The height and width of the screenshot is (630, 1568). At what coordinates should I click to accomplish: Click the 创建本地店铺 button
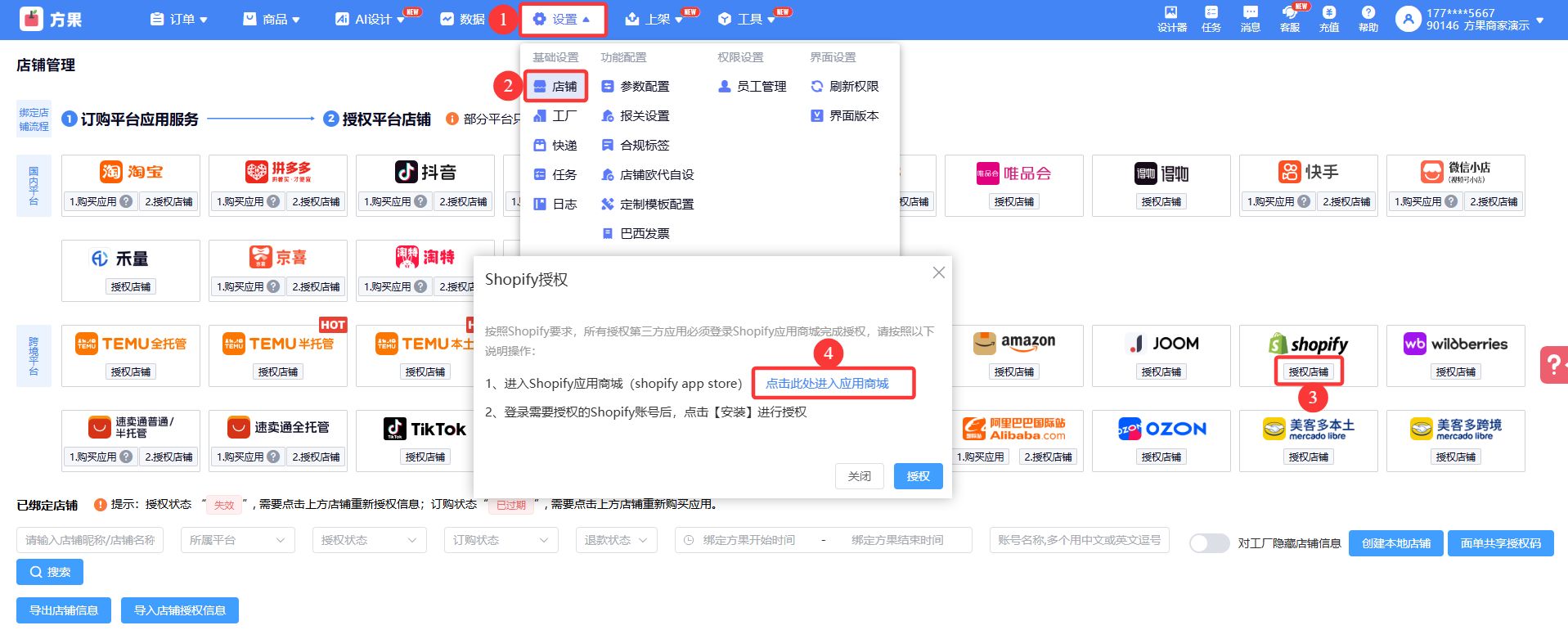coord(1396,543)
